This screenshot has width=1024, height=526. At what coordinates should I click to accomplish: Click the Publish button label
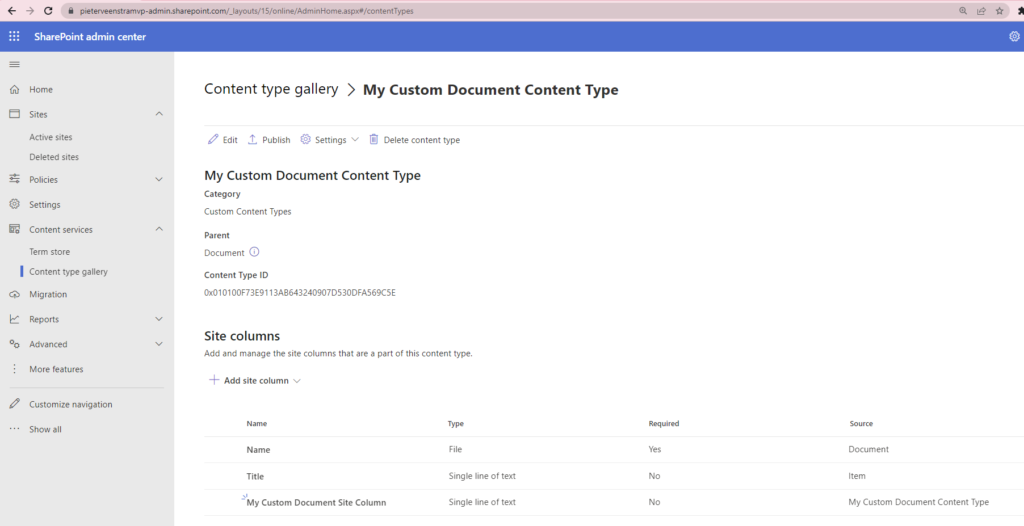pyautogui.click(x=276, y=140)
